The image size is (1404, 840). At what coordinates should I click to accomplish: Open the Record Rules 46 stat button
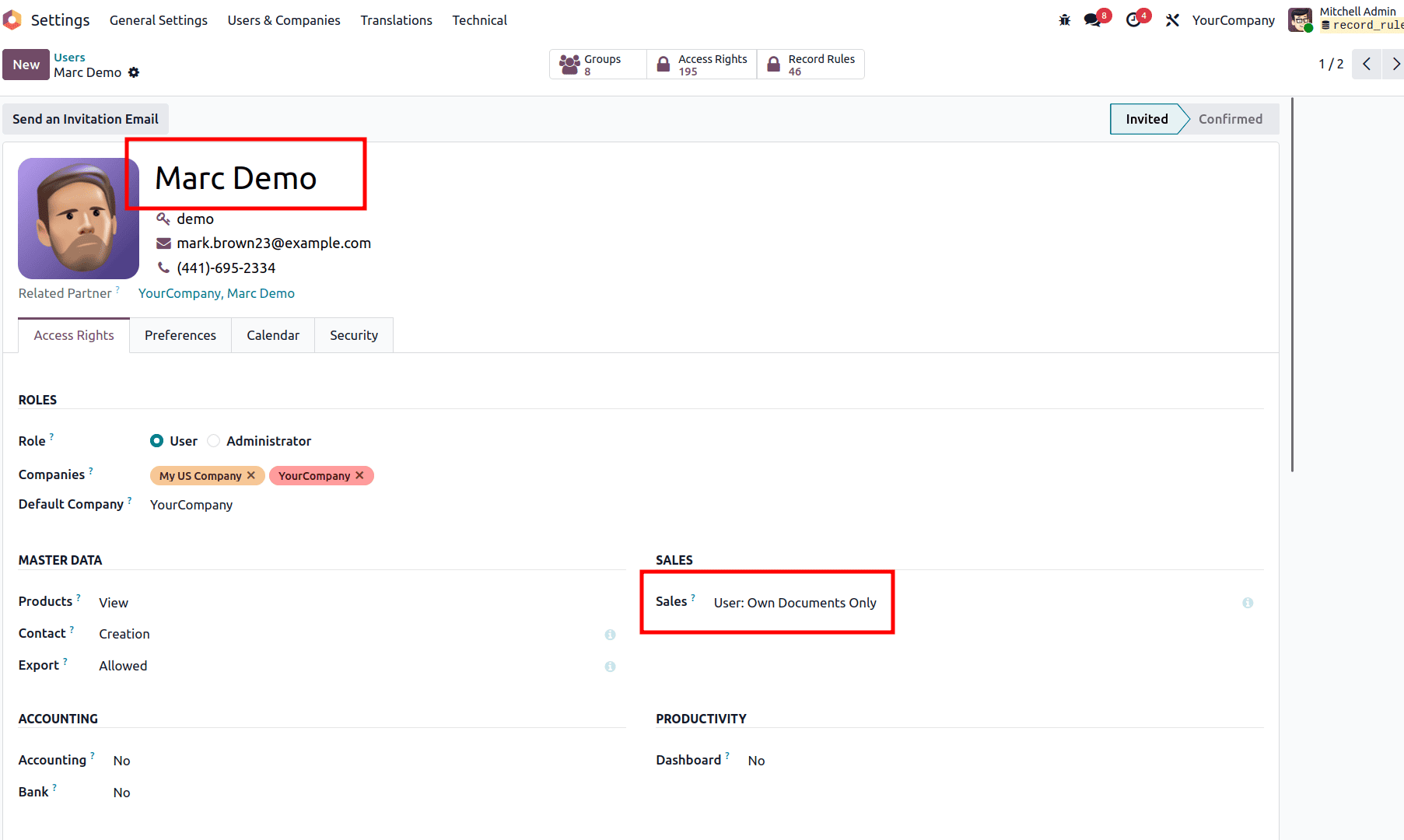(811, 65)
